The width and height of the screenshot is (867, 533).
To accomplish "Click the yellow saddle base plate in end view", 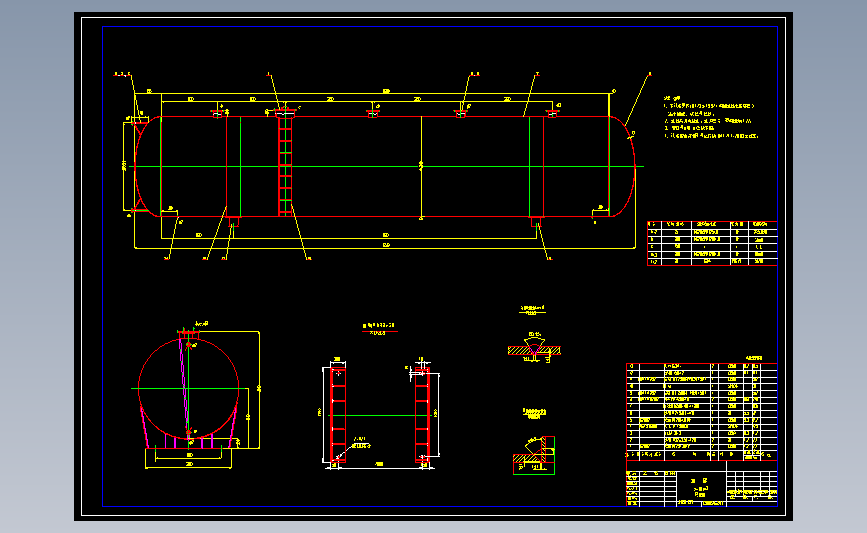I will tap(189, 458).
